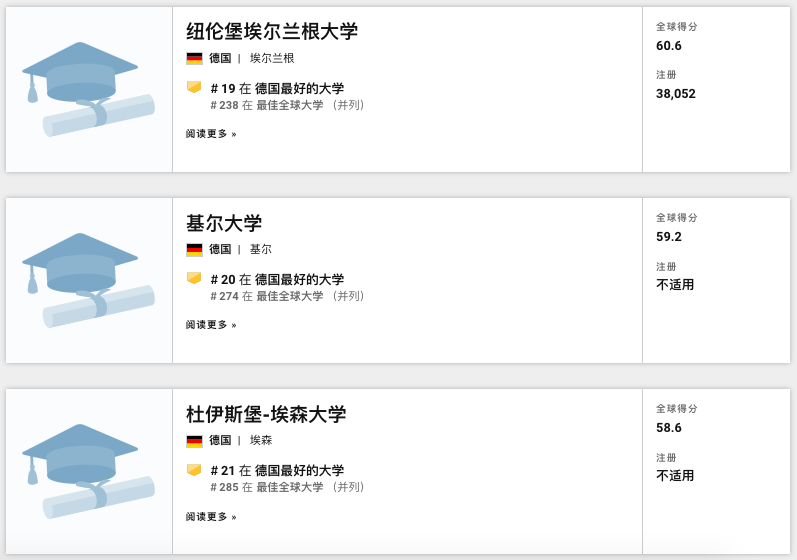Click the ranking badge icon next to #21
The height and width of the screenshot is (560, 797).
point(194,469)
